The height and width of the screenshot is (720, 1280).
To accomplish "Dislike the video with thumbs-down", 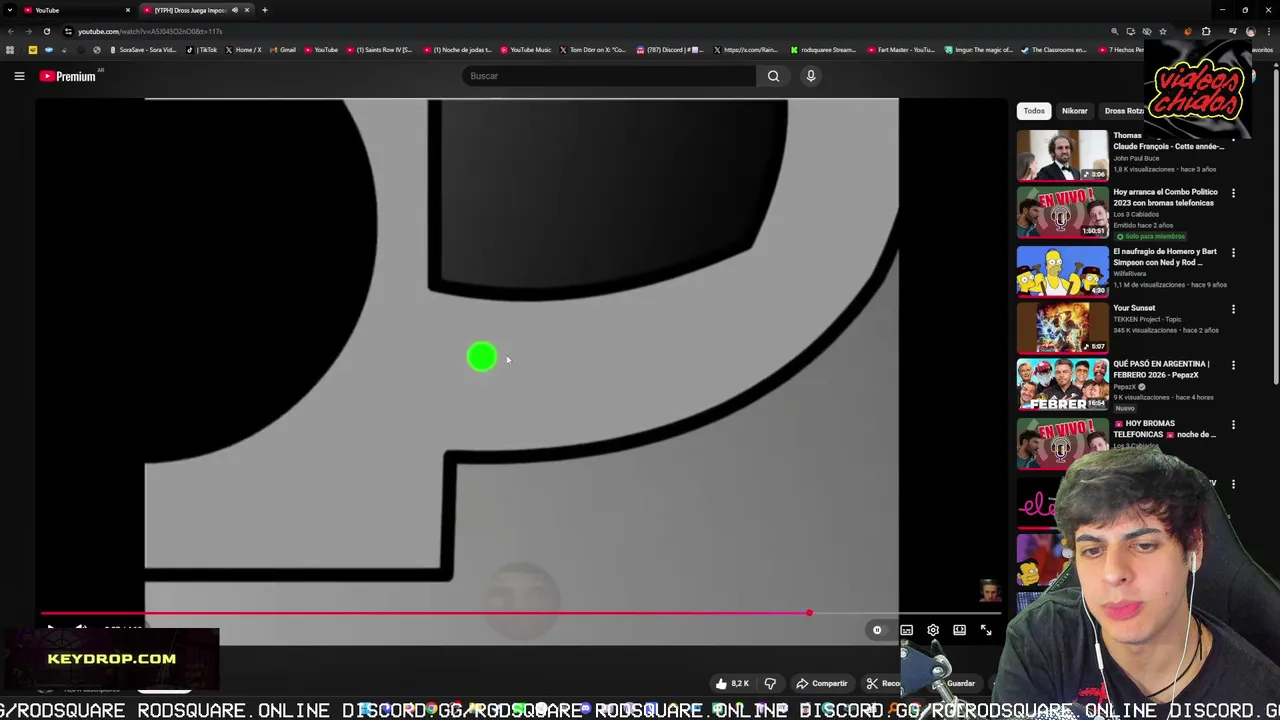I will 770,684.
